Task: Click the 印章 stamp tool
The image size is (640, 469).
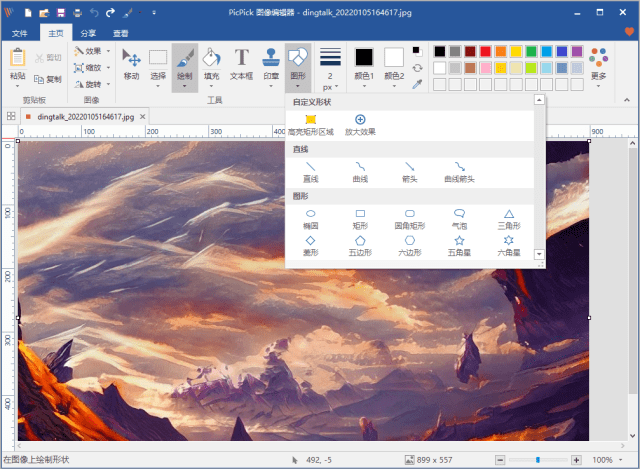Action: pyautogui.click(x=270, y=63)
